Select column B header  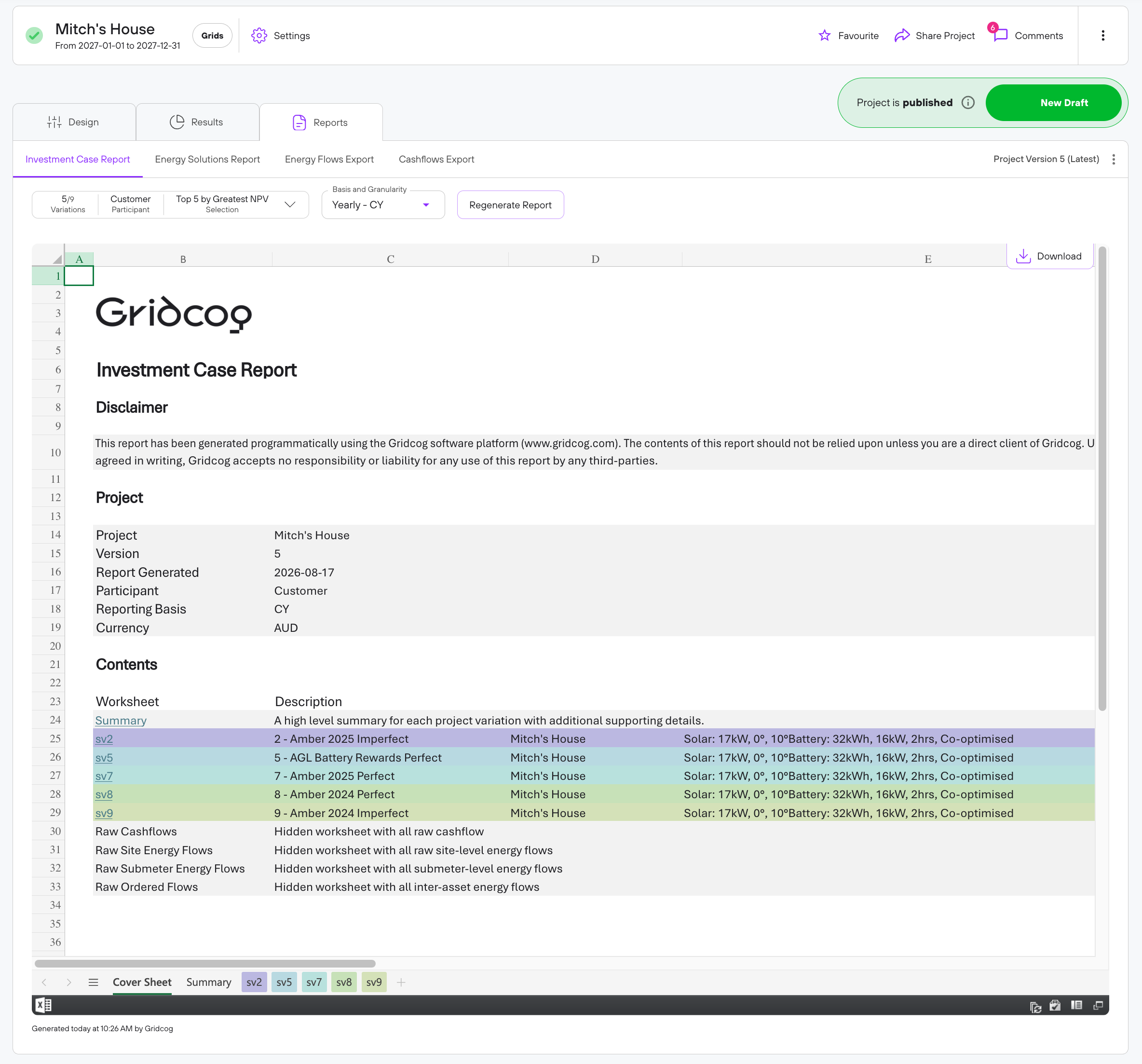pyautogui.click(x=183, y=259)
